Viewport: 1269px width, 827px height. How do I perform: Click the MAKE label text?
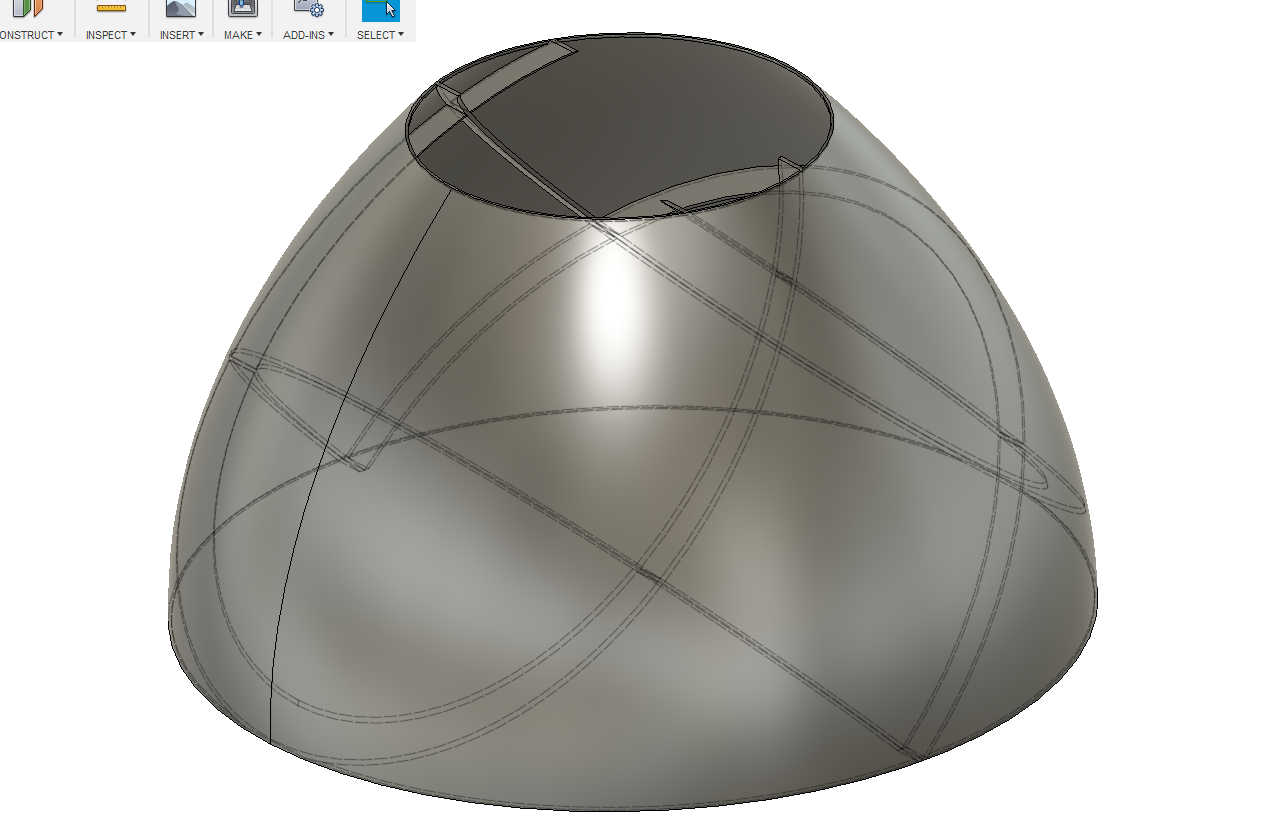[x=239, y=34]
